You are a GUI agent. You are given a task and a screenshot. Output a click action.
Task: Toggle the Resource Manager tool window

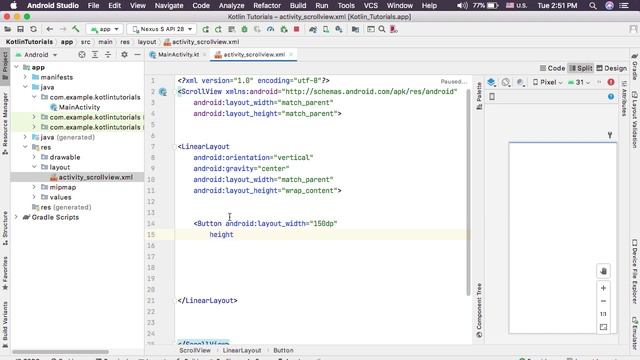(5, 123)
